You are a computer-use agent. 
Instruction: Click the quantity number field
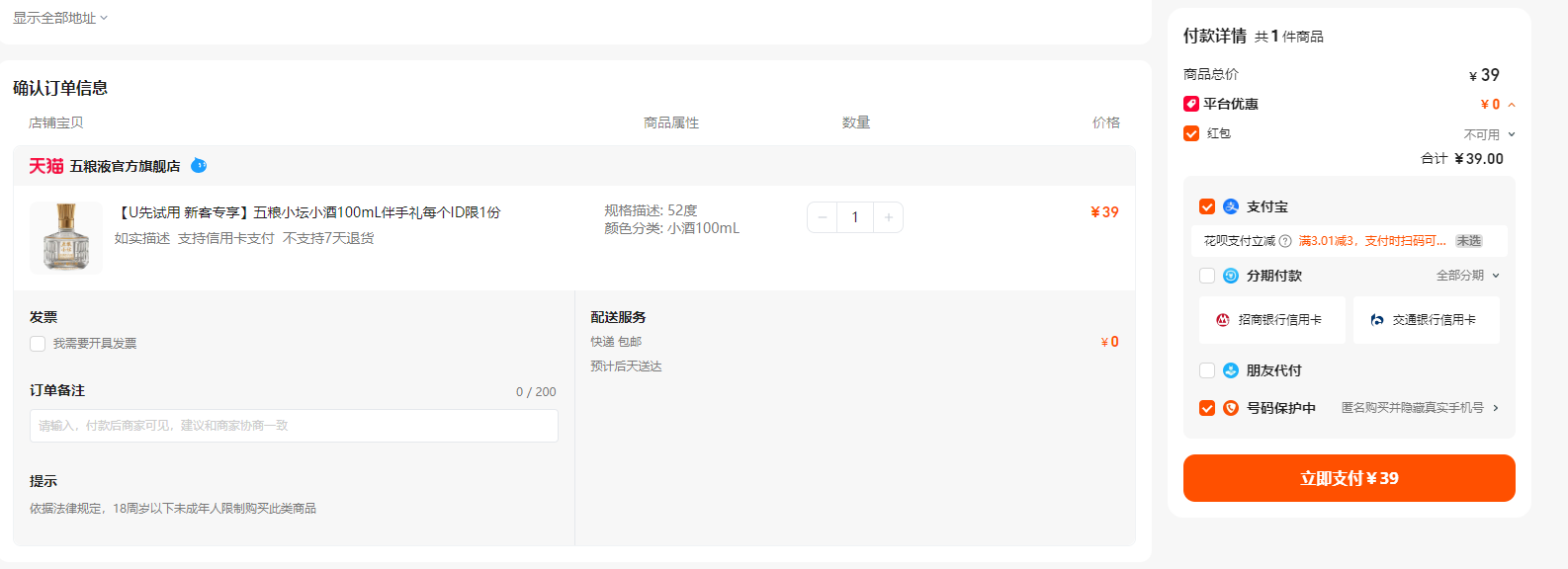click(x=855, y=217)
